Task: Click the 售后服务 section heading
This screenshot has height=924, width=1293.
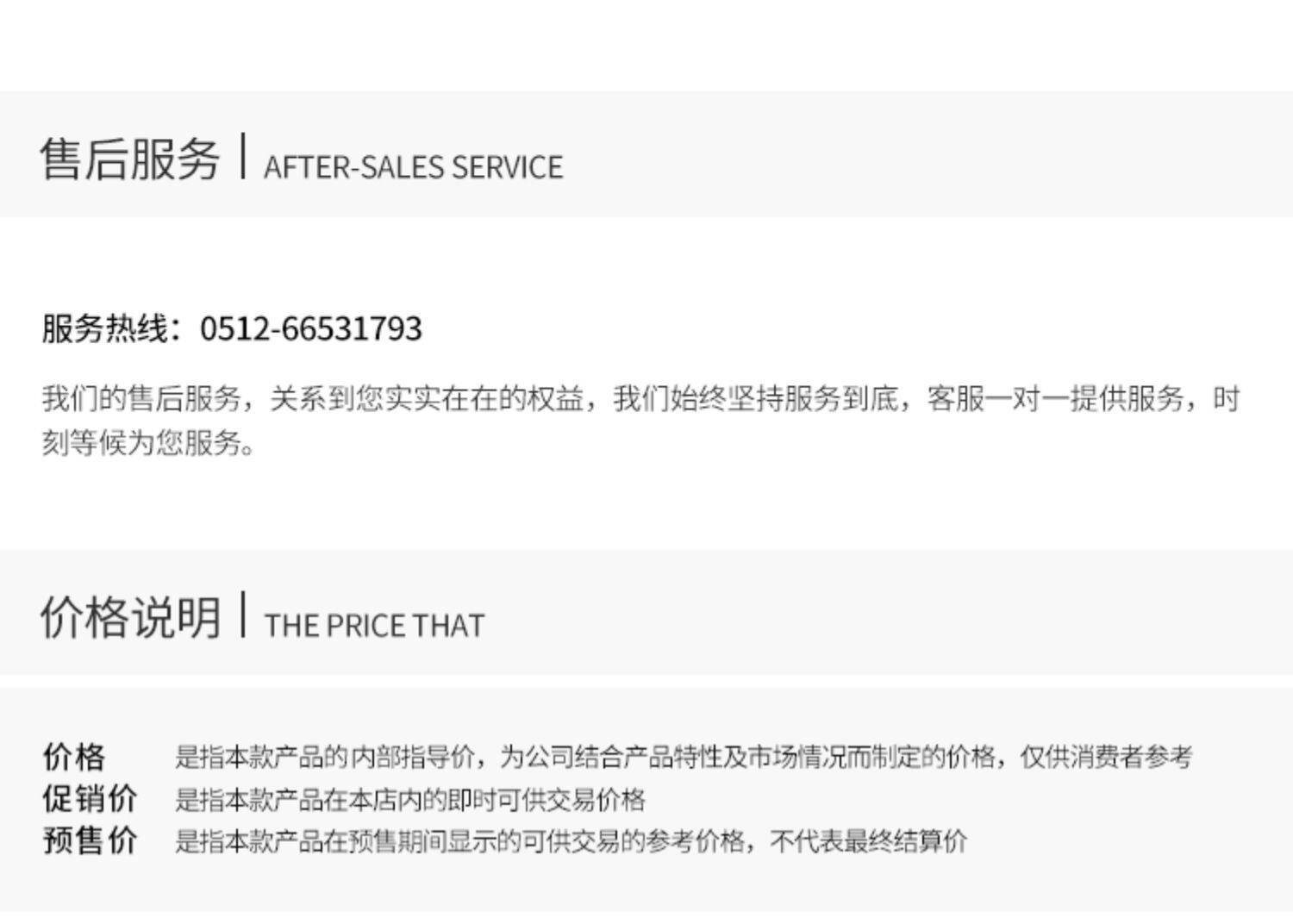Action: pyautogui.click(x=129, y=159)
